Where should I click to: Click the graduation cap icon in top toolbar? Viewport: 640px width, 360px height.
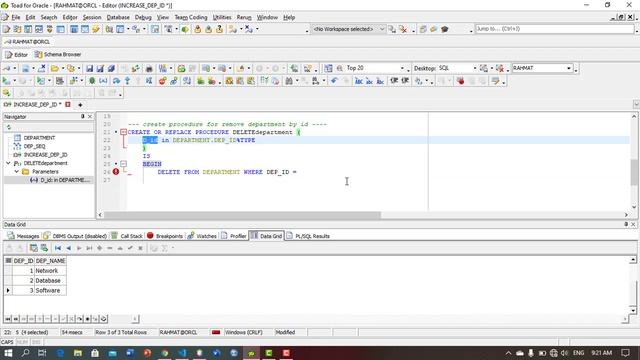444,29
